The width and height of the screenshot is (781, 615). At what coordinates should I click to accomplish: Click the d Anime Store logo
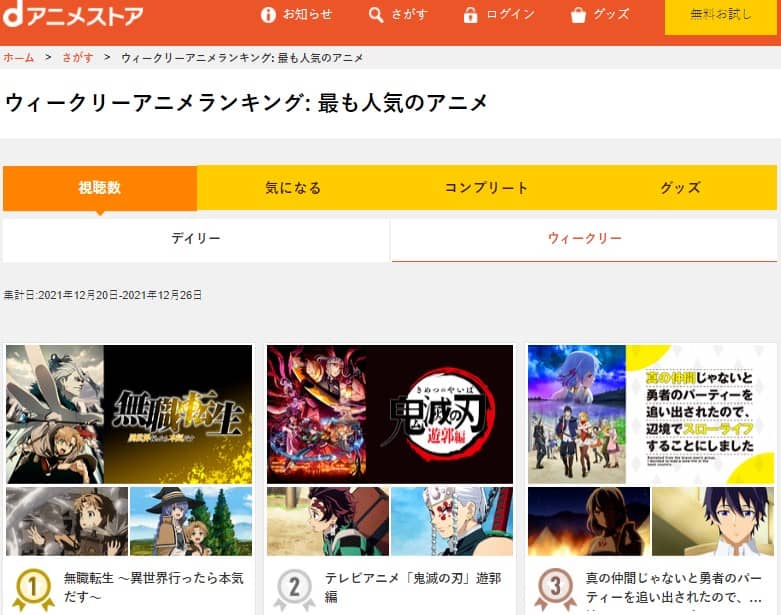[73, 15]
